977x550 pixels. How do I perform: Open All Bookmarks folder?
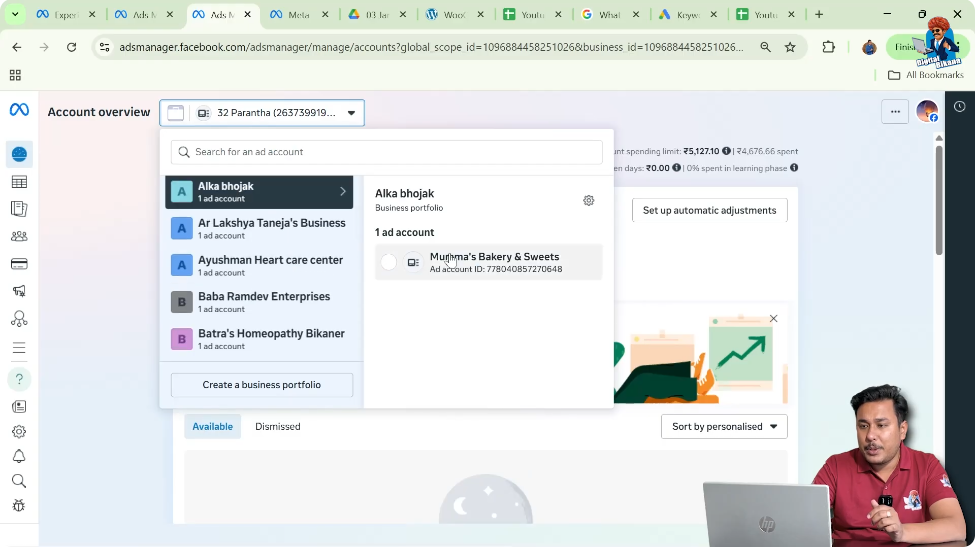point(926,75)
